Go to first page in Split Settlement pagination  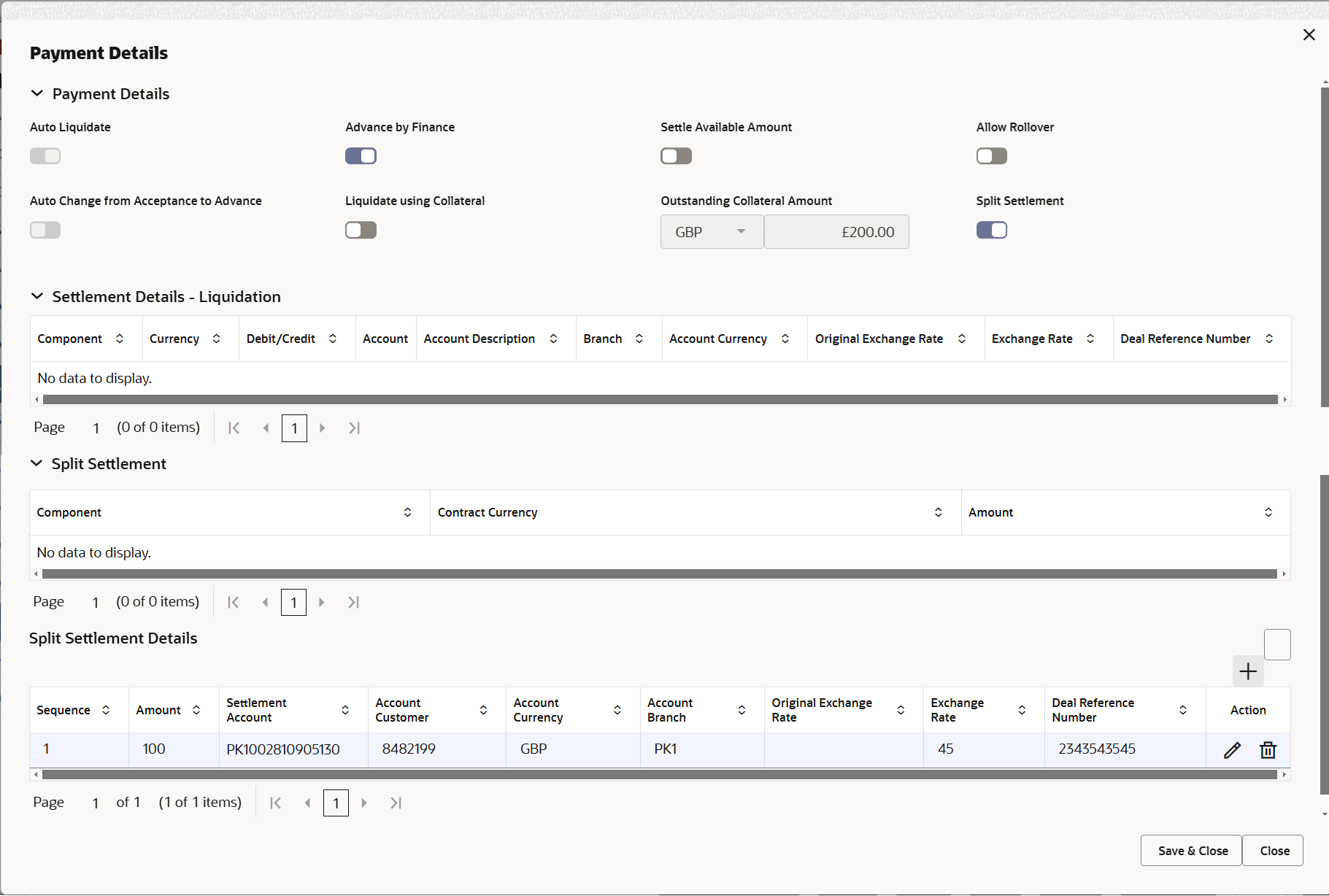point(233,601)
